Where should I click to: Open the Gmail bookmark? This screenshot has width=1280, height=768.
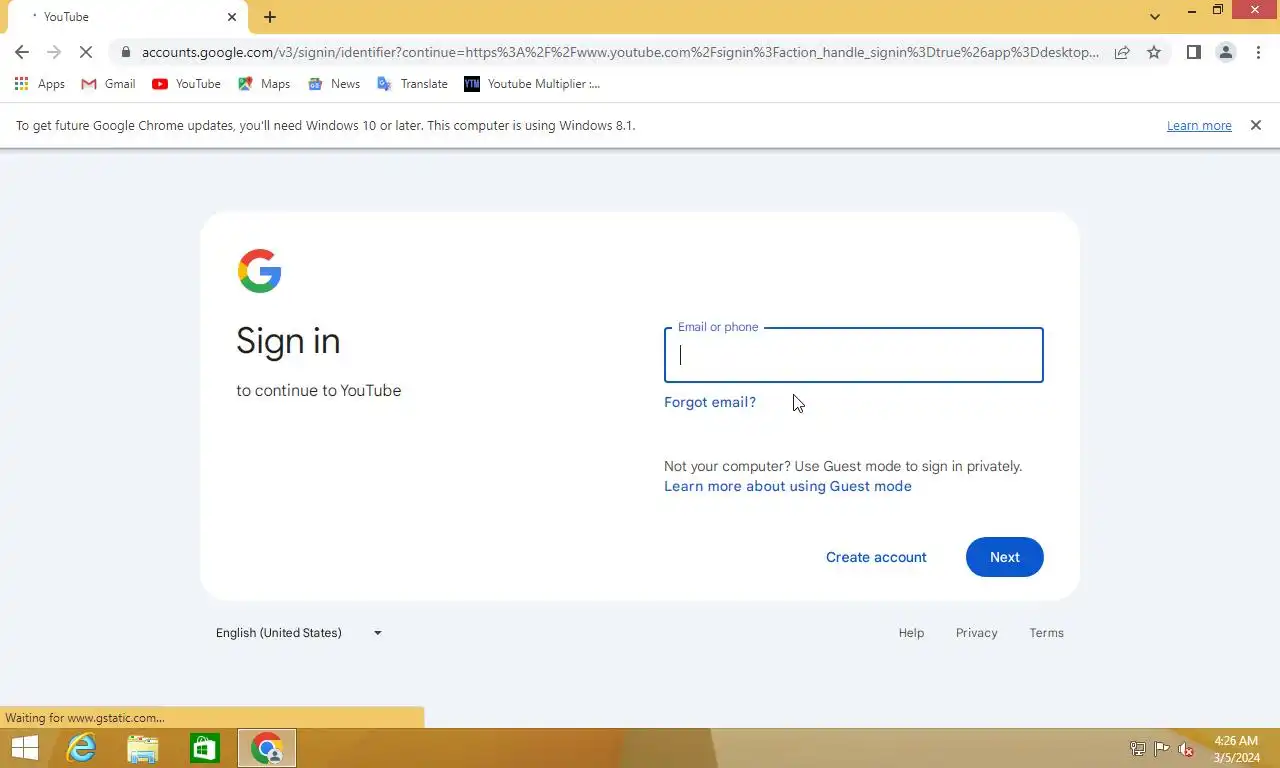(108, 84)
